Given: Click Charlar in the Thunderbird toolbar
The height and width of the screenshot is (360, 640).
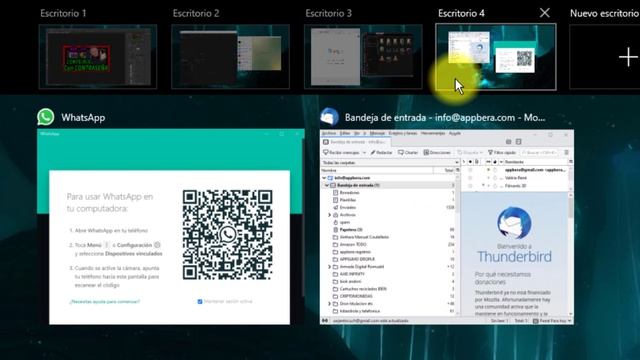Looking at the screenshot, I should [408, 153].
